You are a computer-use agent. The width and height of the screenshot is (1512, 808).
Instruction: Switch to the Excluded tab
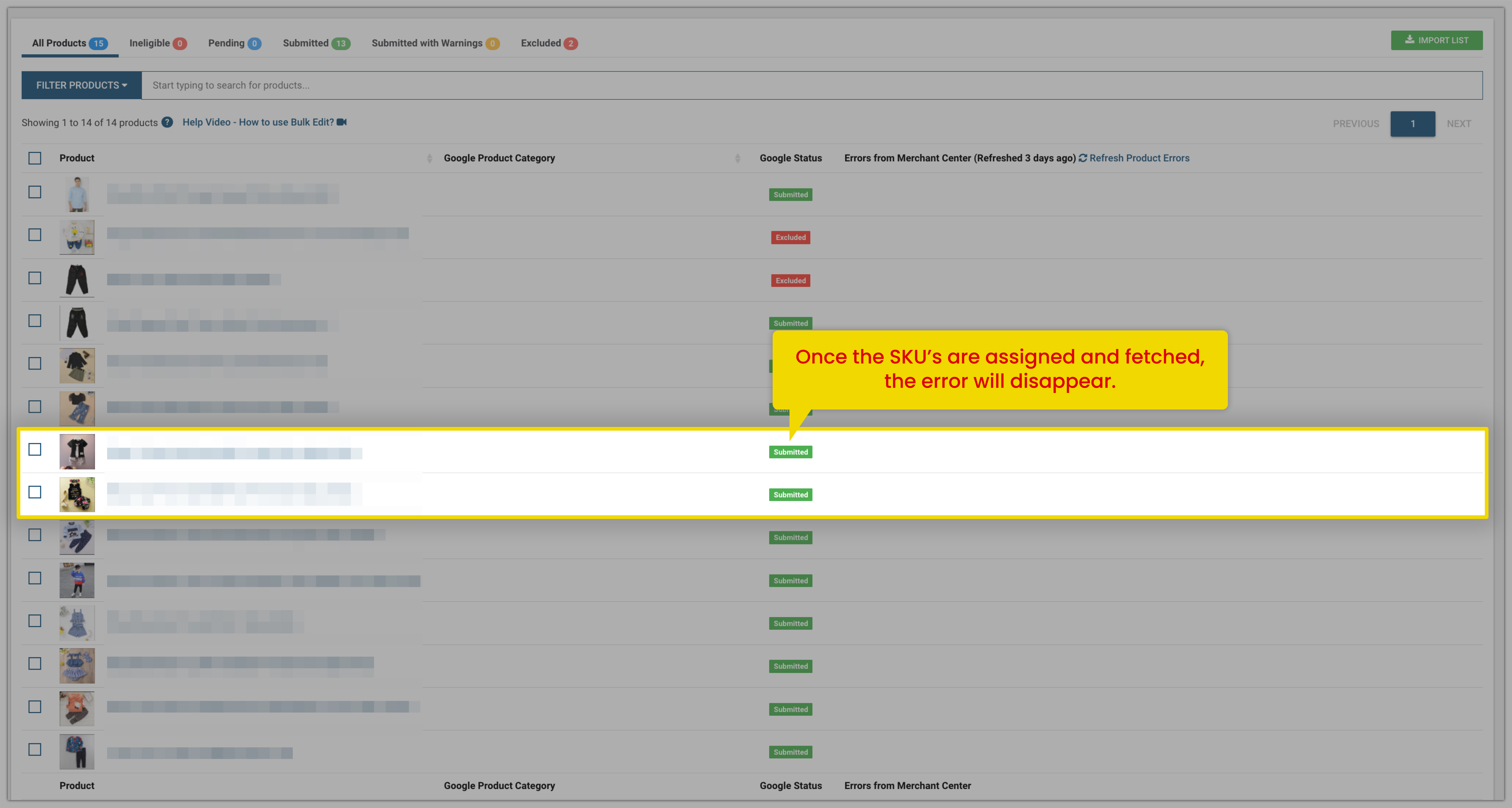[x=548, y=43]
